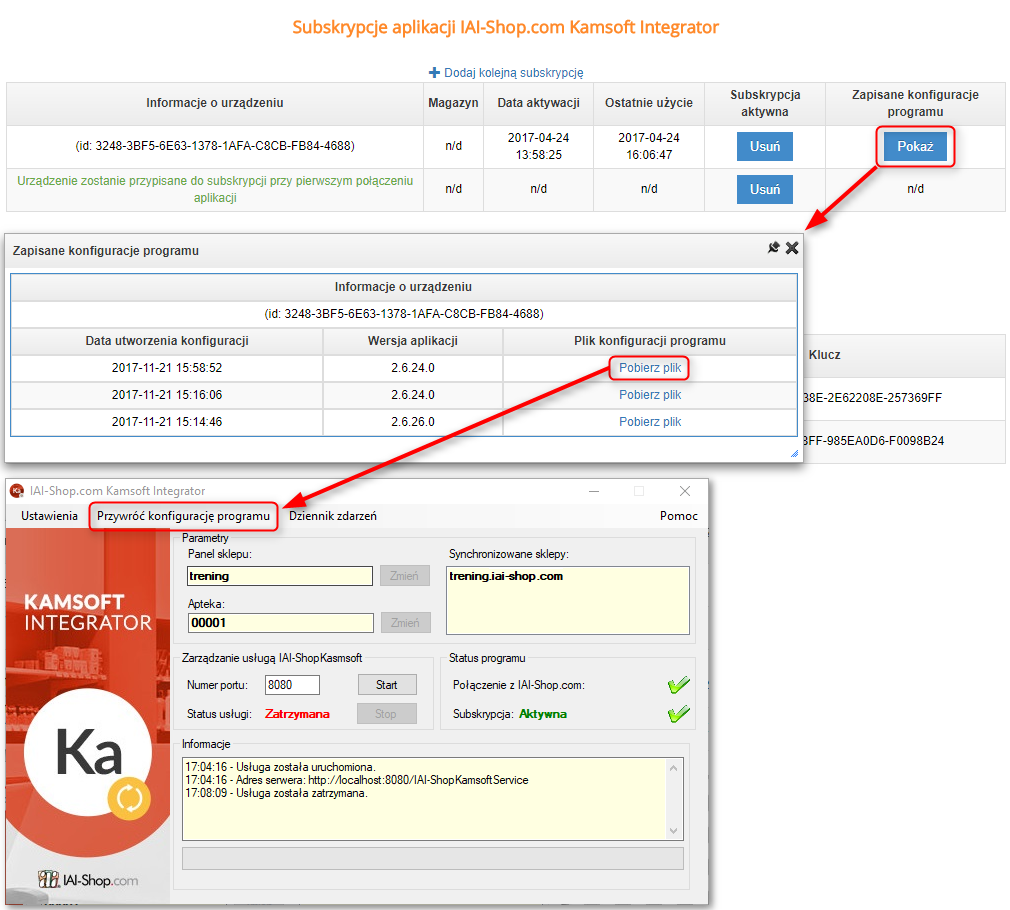Viewport: 1010px width, 910px height.
Task: Click the Klucz column header
Action: pos(824,355)
